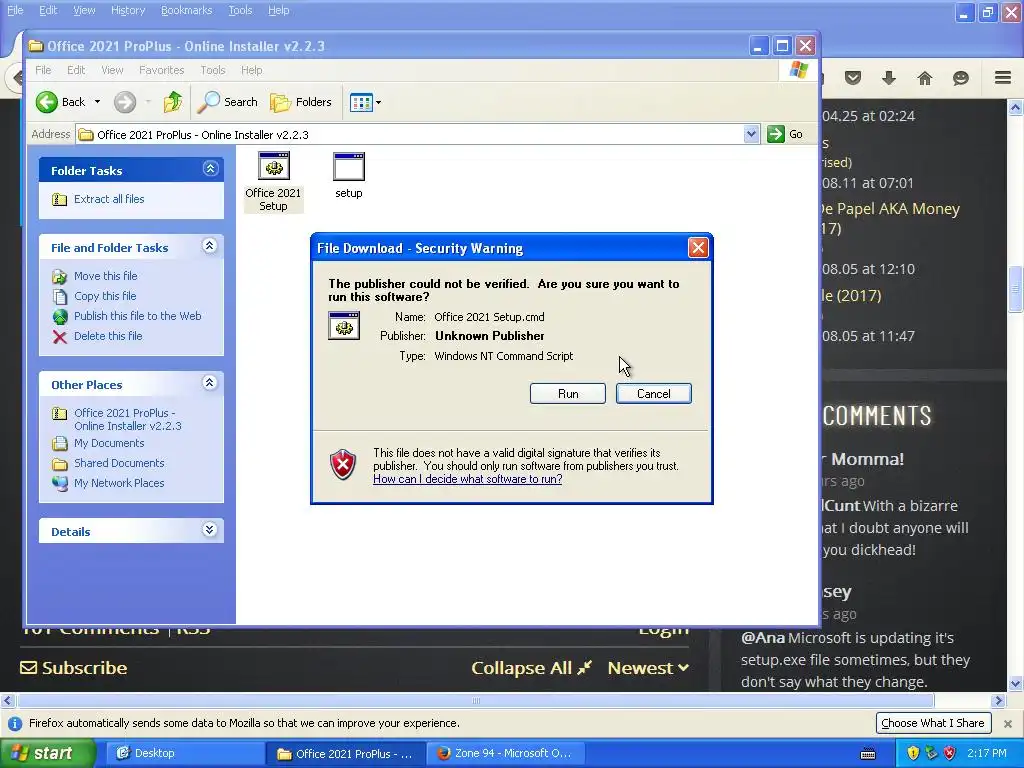
Task: Click Run in the Security Warning dialog
Action: (x=568, y=394)
